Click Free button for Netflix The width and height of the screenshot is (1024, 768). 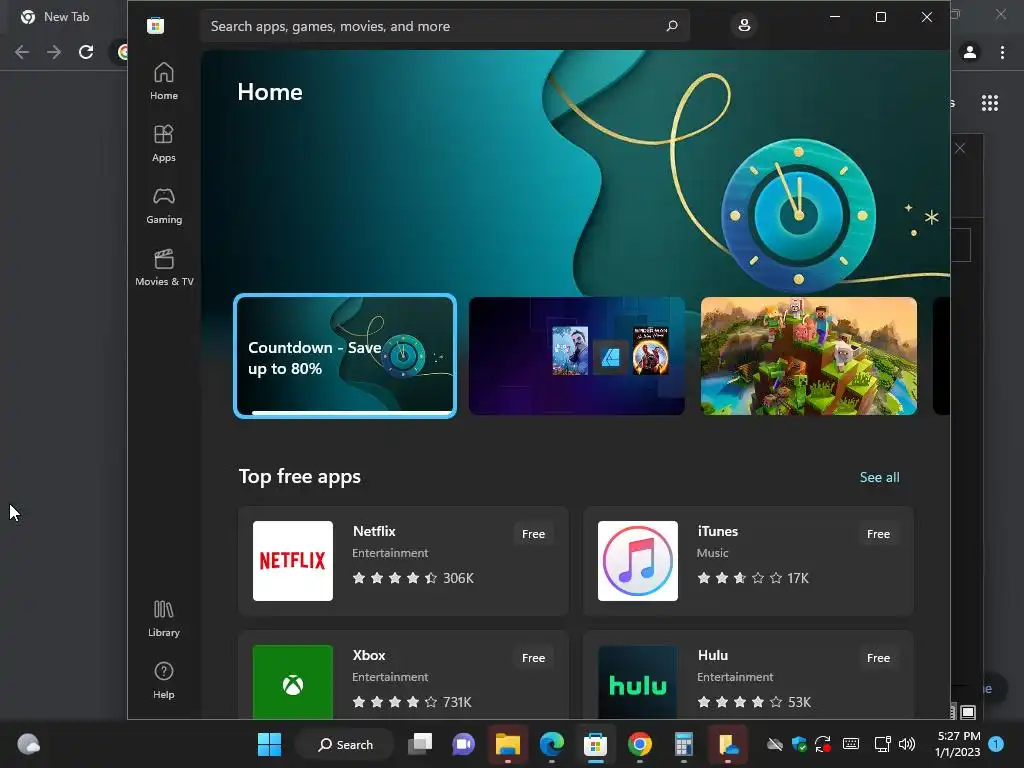[533, 534]
